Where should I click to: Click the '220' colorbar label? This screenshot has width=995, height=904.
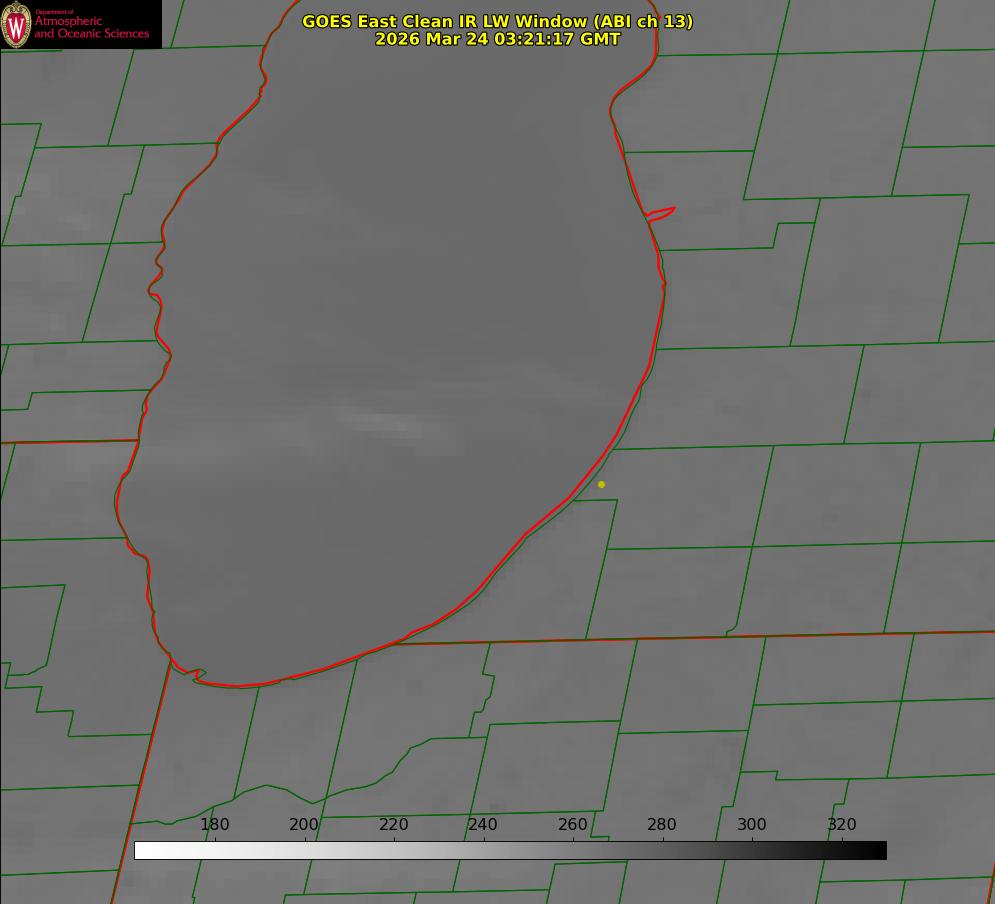pyautogui.click(x=393, y=824)
